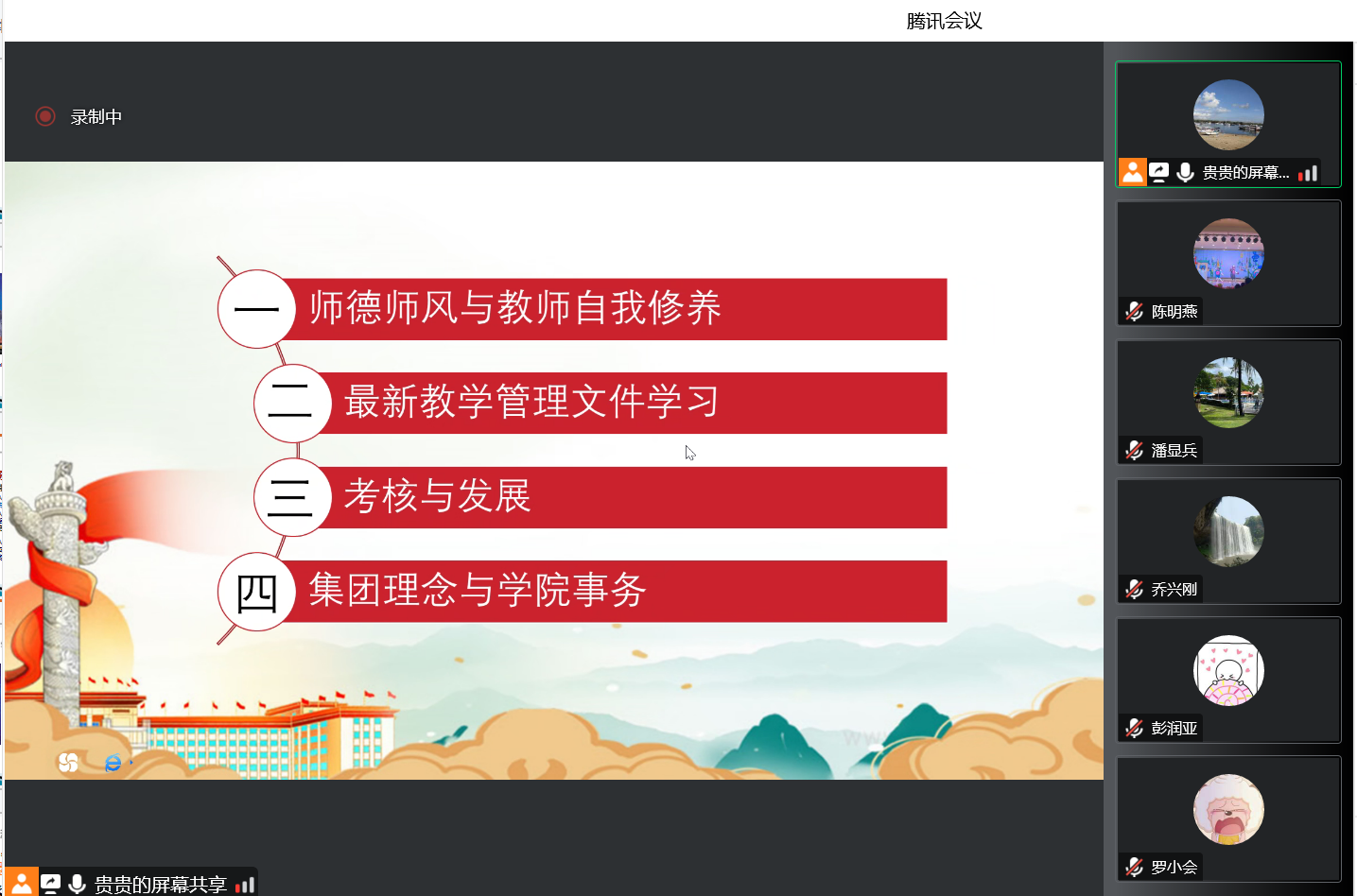Click the screen share icon in the bottom-left bar
The width and height of the screenshot is (1357, 896).
point(51,884)
